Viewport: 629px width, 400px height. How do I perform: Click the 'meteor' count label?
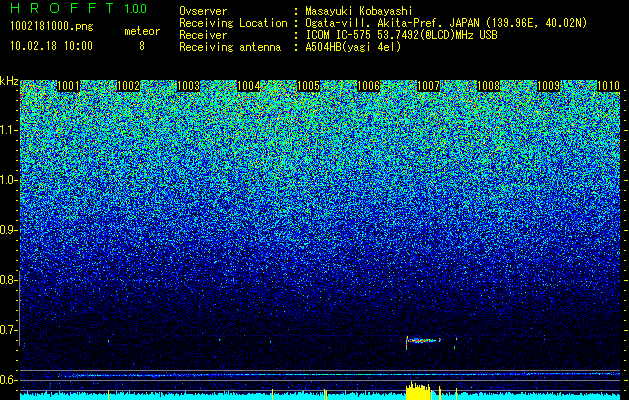tap(142, 31)
